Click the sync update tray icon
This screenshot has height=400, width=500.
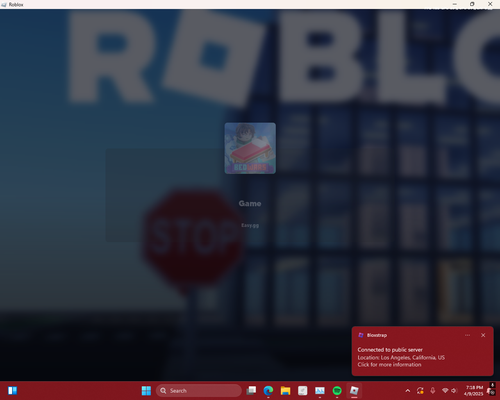[420, 391]
